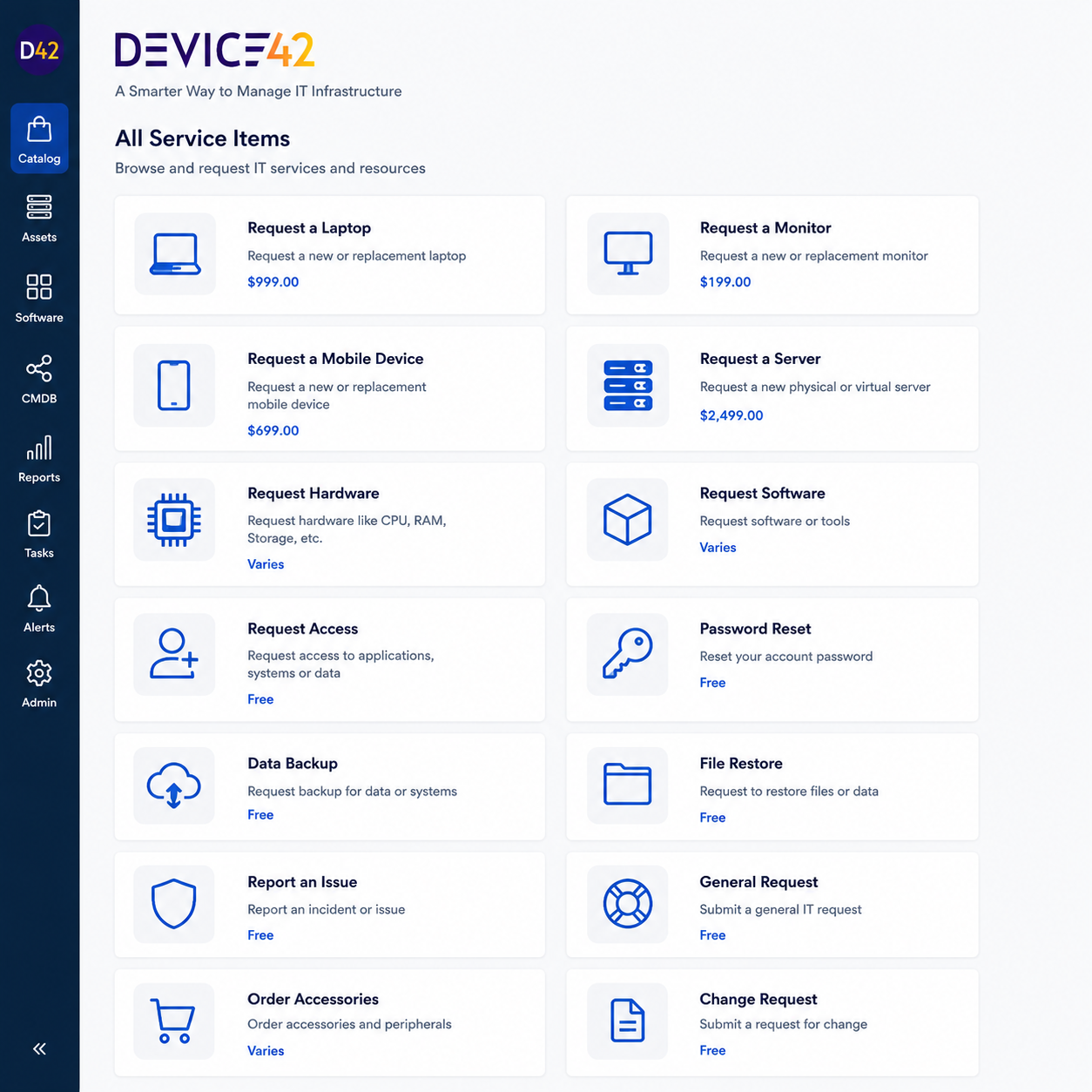Open the Catalog shopping bag icon
The width and height of the screenshot is (1092, 1092).
[39, 129]
